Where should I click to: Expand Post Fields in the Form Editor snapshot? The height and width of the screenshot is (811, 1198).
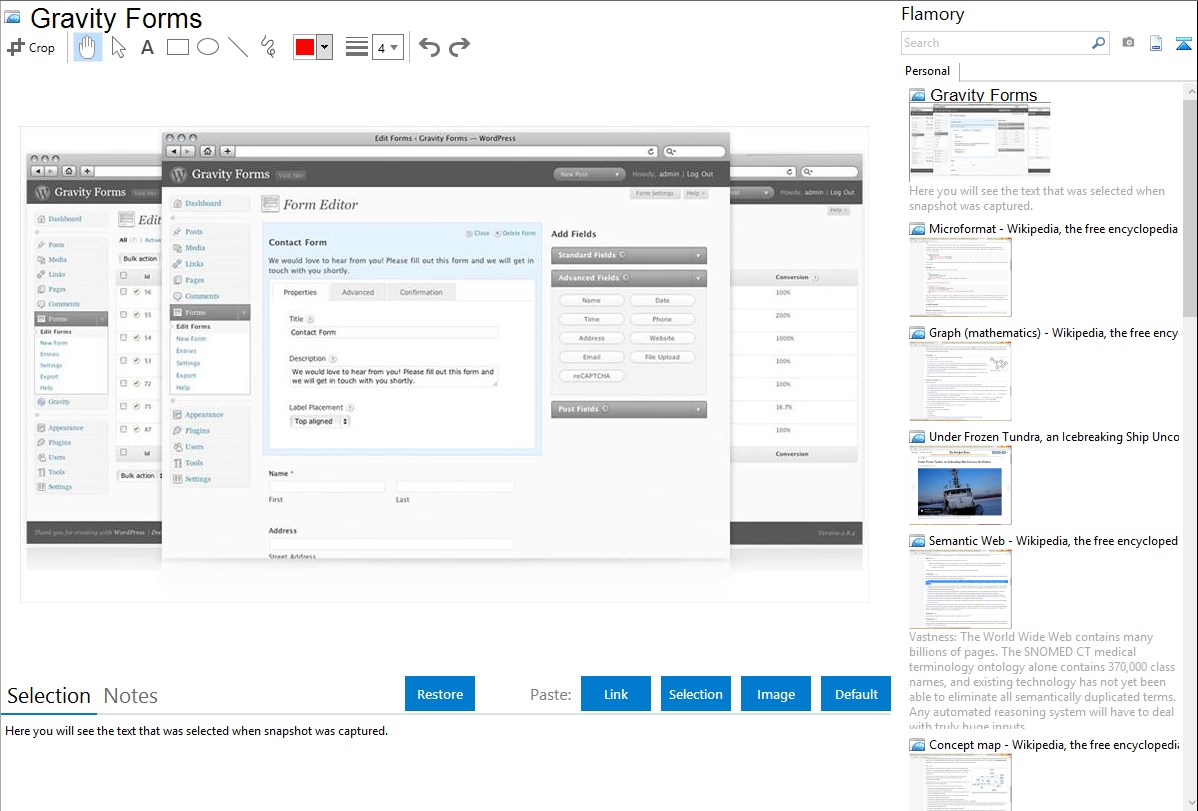pyautogui.click(x=629, y=409)
